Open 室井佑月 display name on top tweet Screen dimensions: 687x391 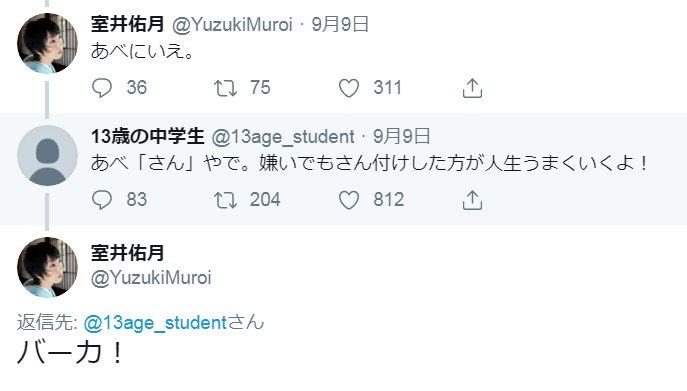[127, 24]
